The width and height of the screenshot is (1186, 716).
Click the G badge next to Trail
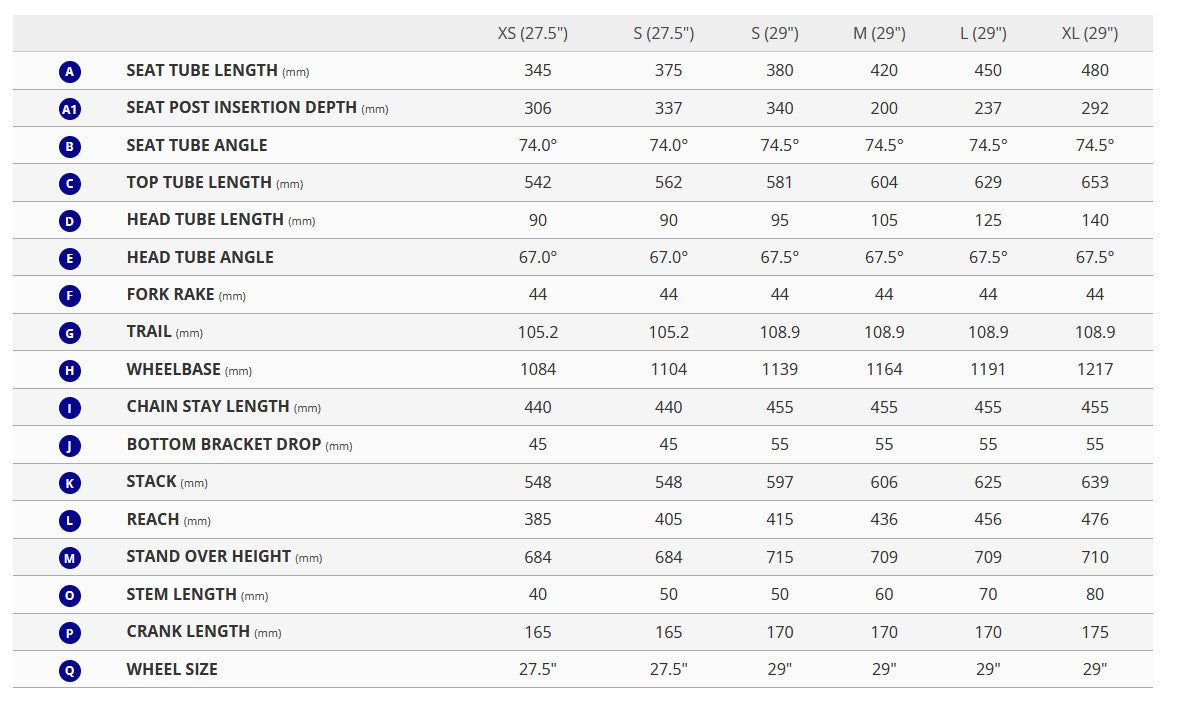click(69, 333)
